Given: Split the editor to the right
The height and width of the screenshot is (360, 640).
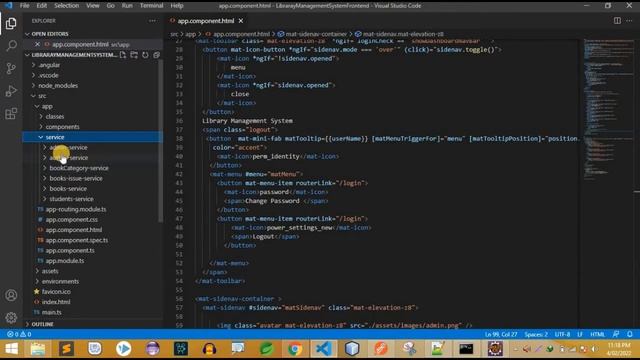Looking at the screenshot, I should [617, 21].
